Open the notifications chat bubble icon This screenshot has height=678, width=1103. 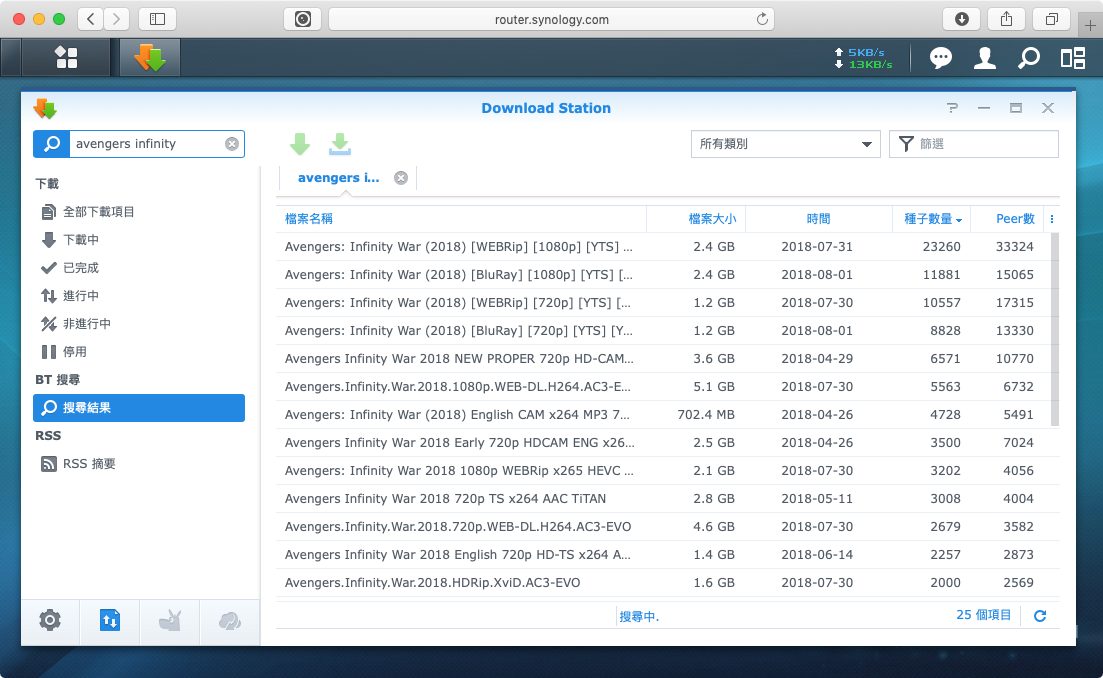point(941,58)
